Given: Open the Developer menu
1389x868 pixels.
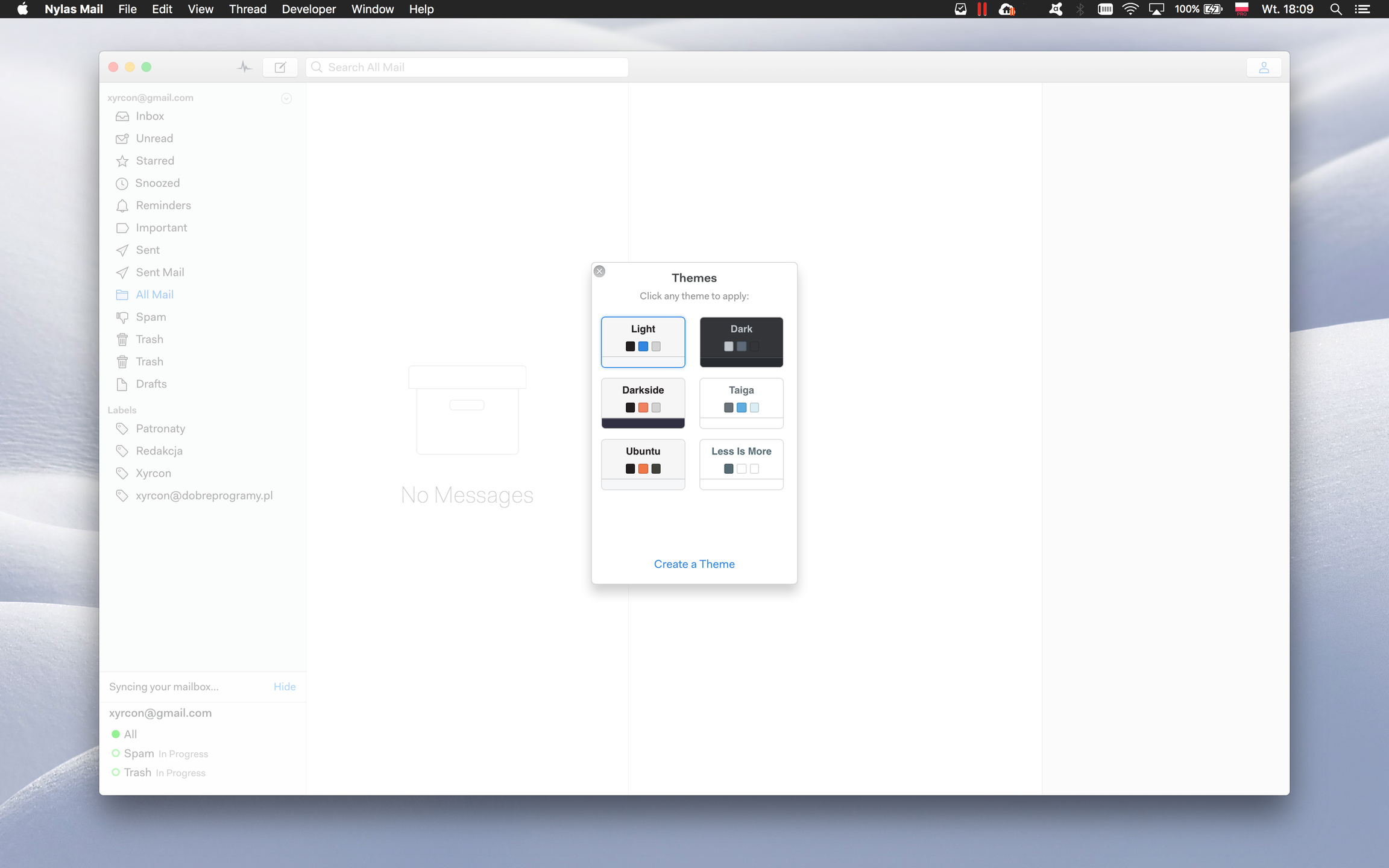Looking at the screenshot, I should pos(309,9).
